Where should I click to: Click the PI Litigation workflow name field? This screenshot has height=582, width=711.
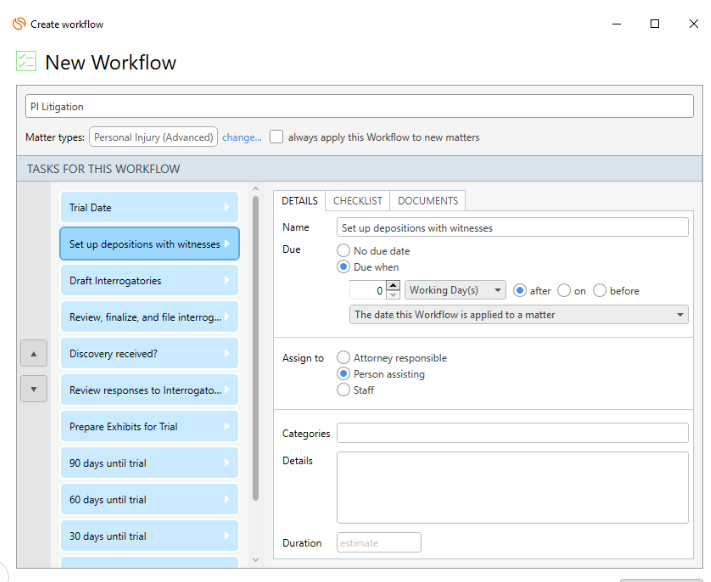(x=359, y=106)
